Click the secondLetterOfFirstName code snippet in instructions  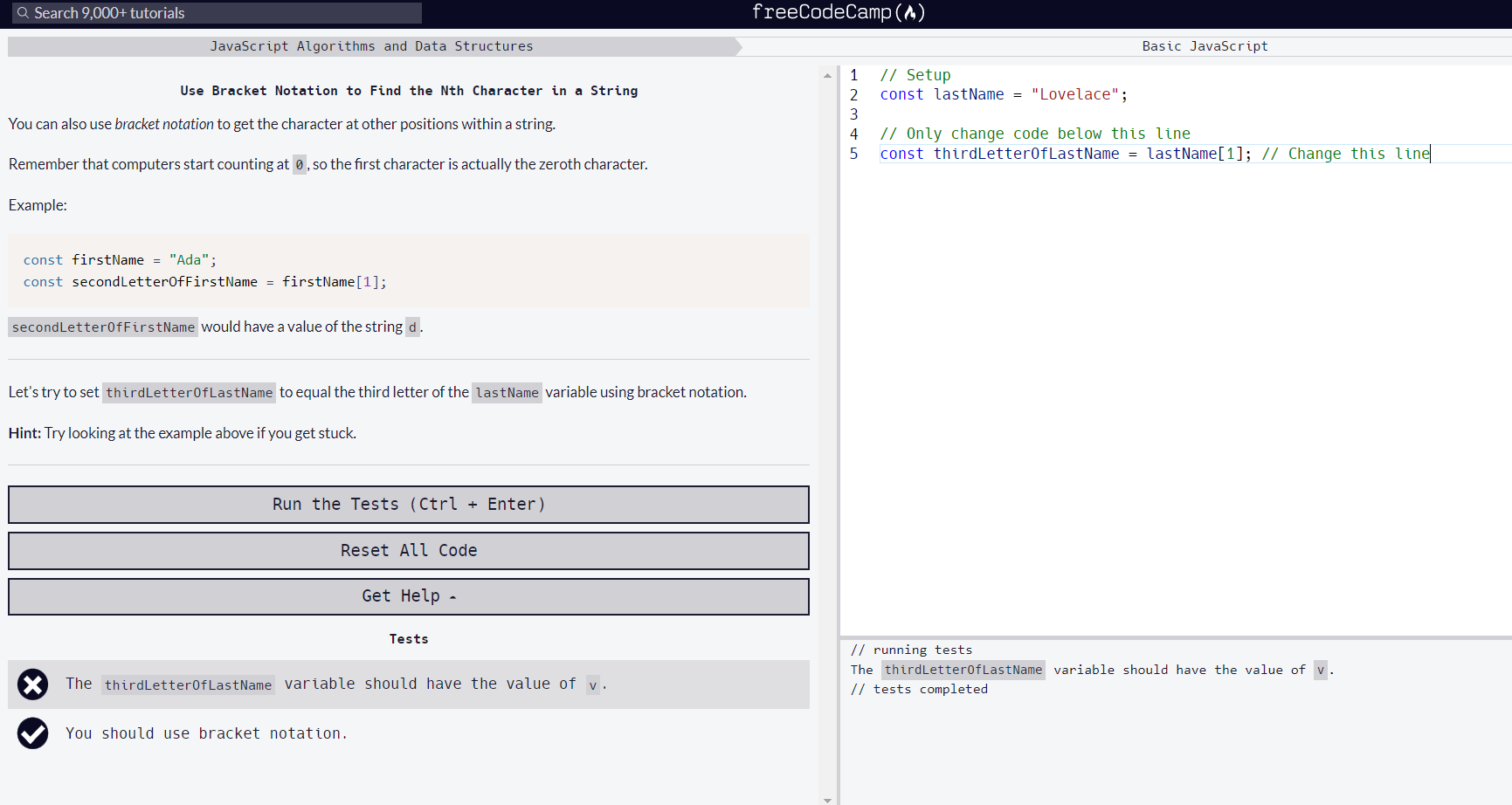pyautogui.click(x=102, y=327)
